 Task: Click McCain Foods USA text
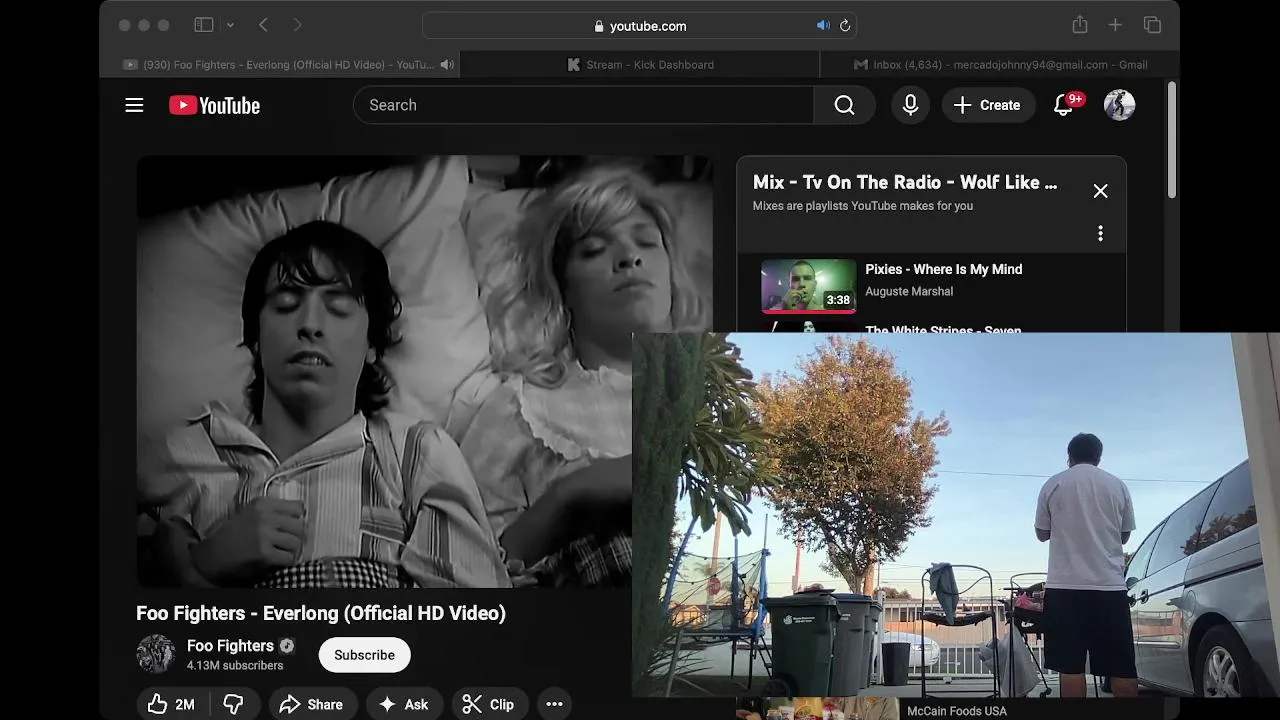[x=957, y=711]
